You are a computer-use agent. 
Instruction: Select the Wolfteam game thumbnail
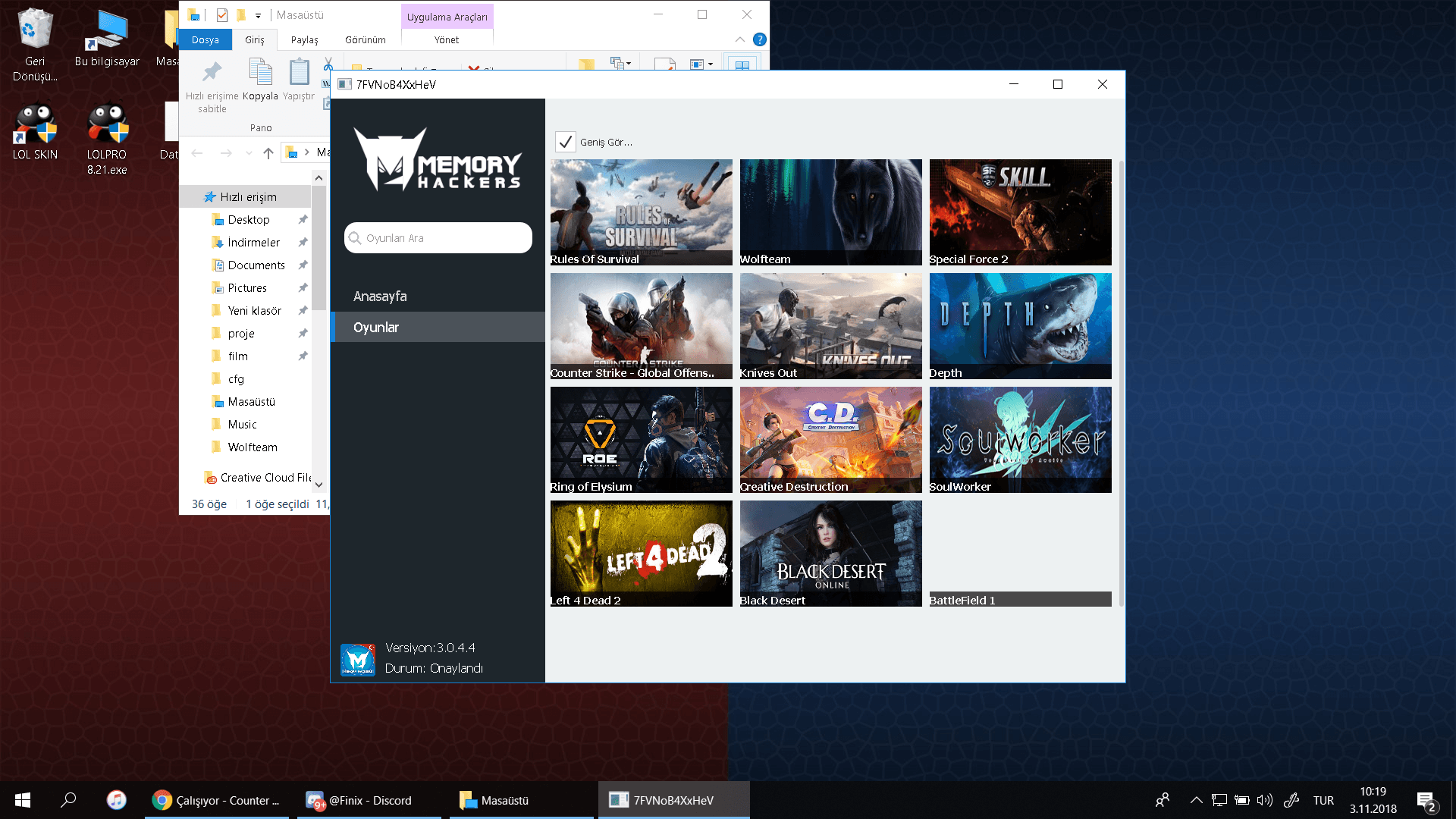tap(831, 212)
